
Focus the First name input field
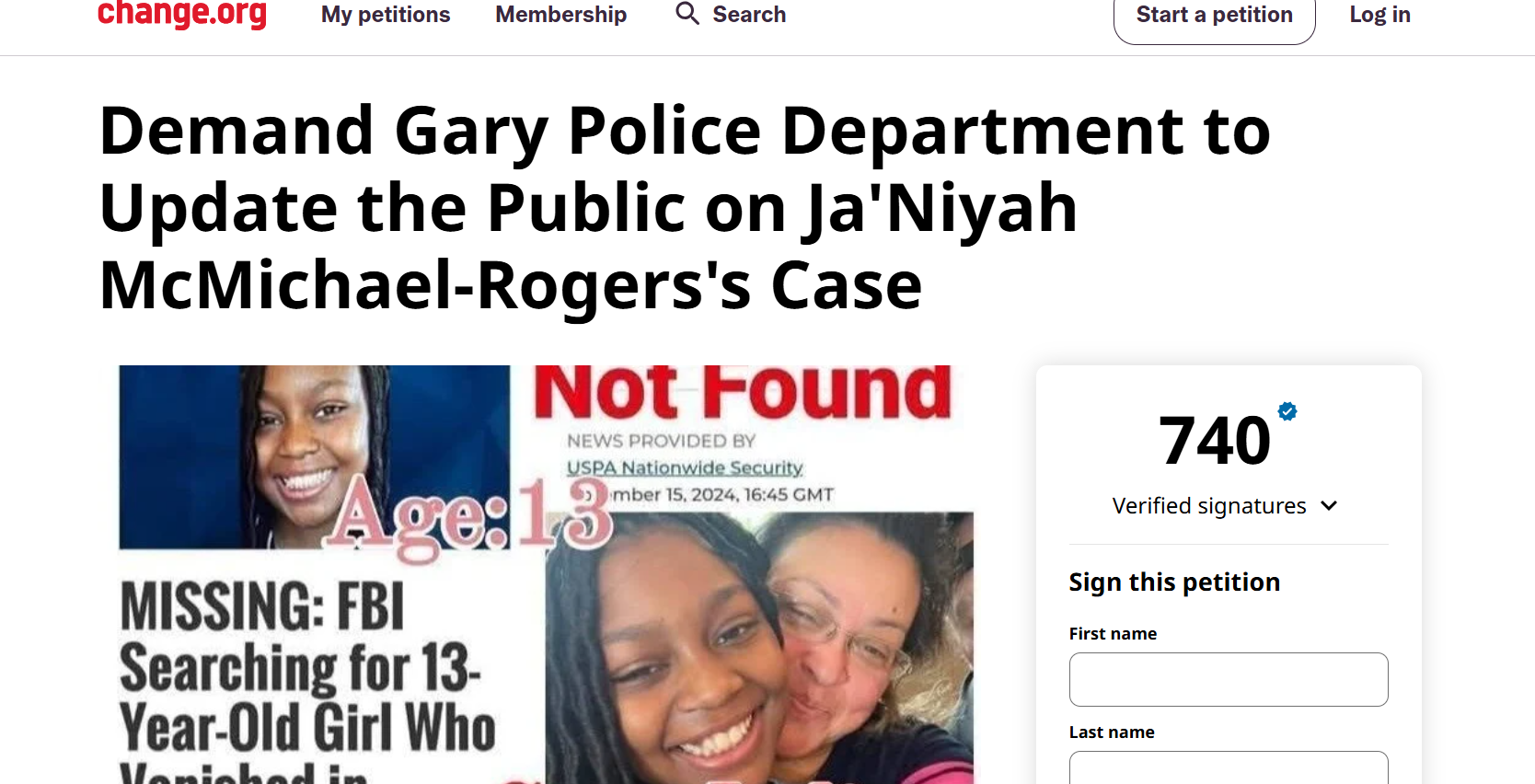(x=1229, y=680)
